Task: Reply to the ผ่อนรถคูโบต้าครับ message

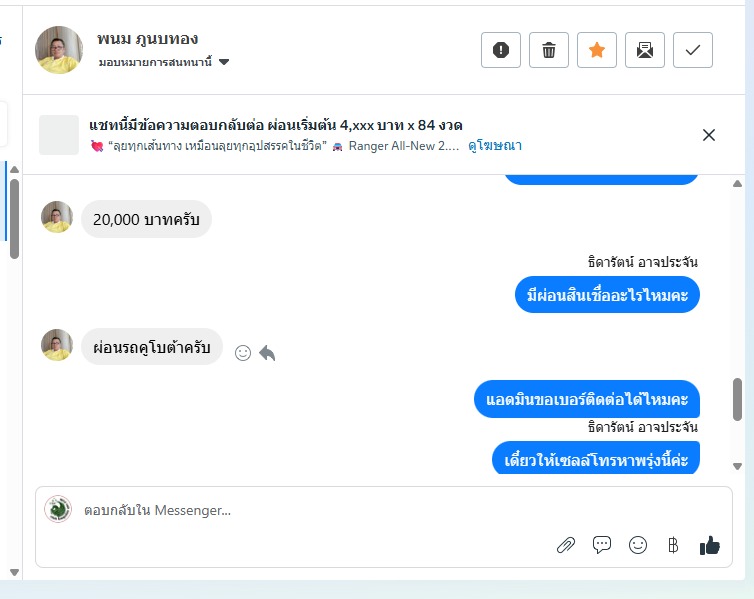Action: click(267, 353)
